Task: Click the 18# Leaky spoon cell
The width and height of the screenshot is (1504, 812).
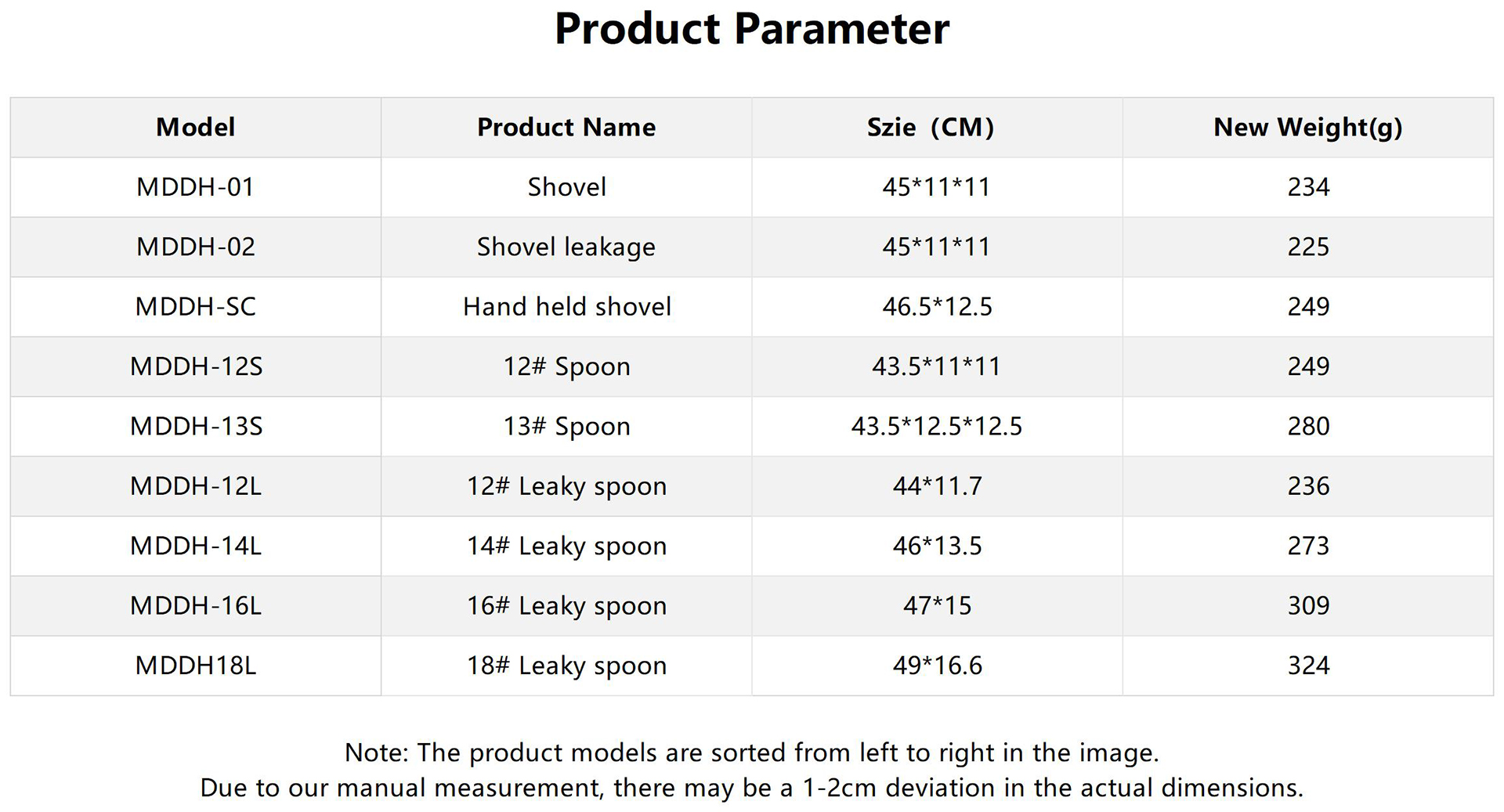Action: tap(566, 666)
